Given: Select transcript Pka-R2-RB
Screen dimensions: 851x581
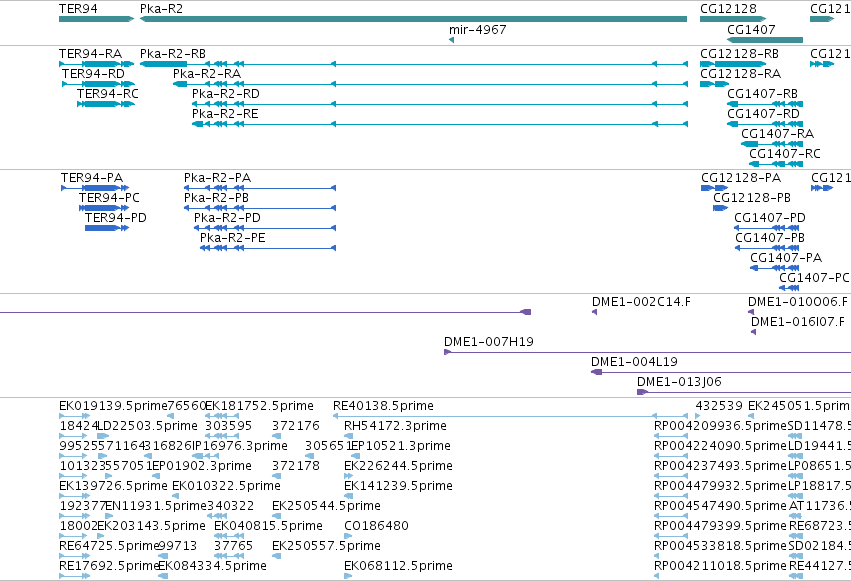Looking at the screenshot, I should tap(414, 64).
